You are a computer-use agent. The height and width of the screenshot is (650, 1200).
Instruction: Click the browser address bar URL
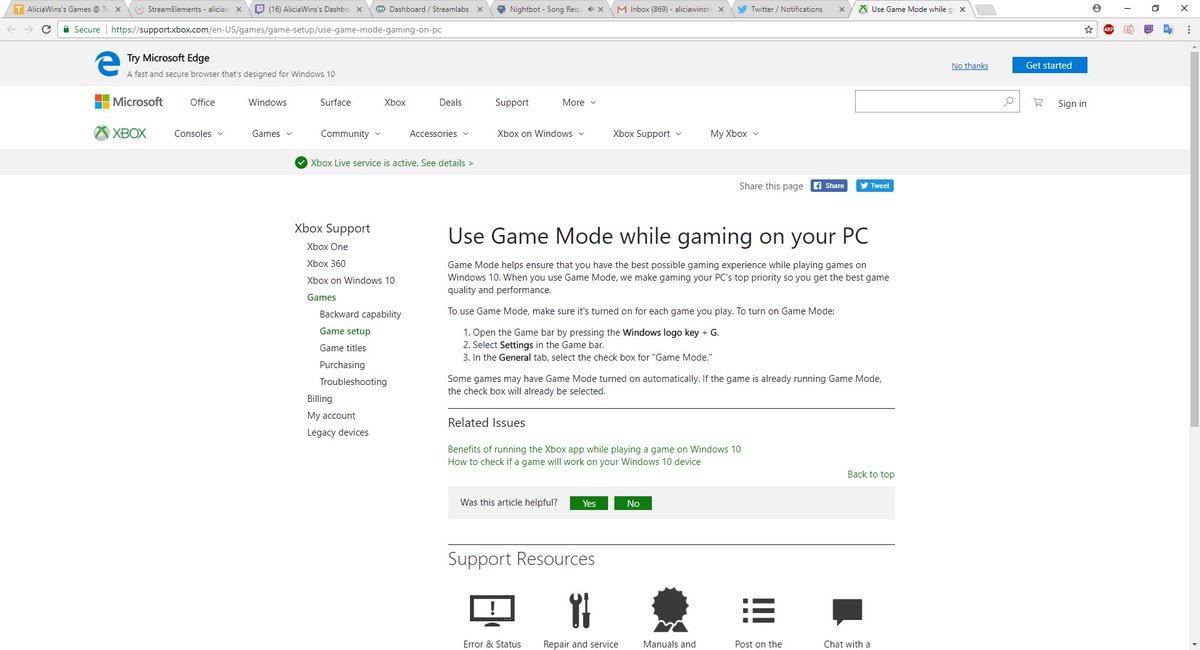(x=276, y=29)
